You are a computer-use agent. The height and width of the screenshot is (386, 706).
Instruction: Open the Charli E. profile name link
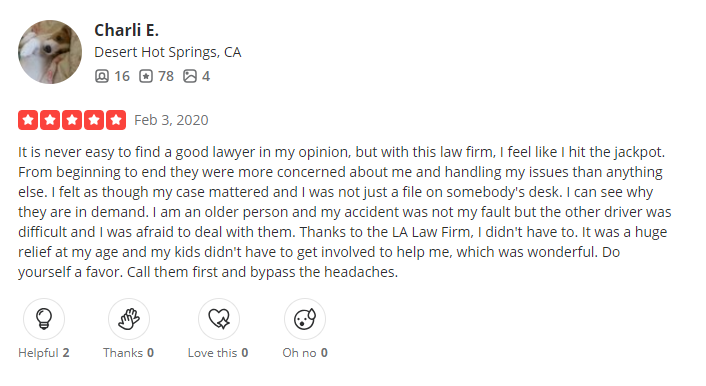pos(127,30)
